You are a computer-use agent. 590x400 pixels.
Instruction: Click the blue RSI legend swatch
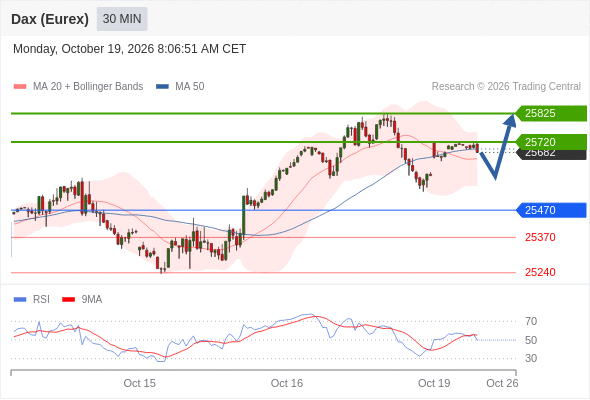pos(20,300)
